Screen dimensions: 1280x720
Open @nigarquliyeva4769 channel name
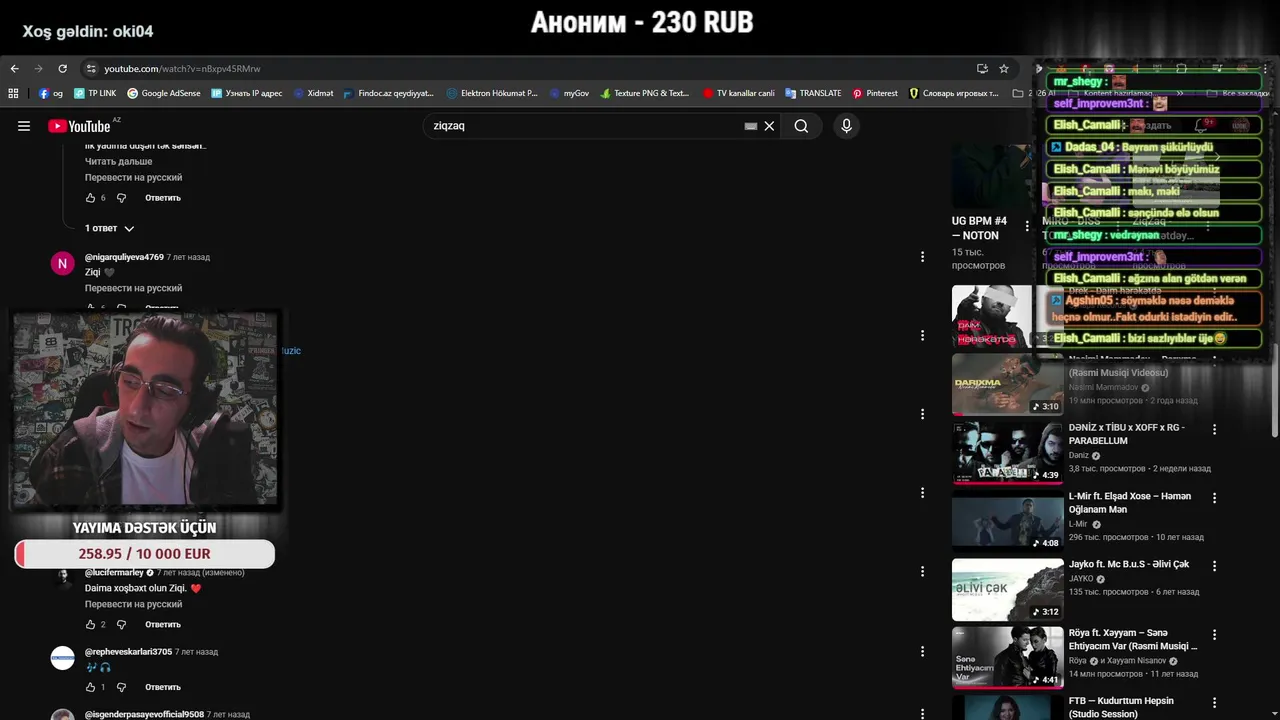[124, 257]
